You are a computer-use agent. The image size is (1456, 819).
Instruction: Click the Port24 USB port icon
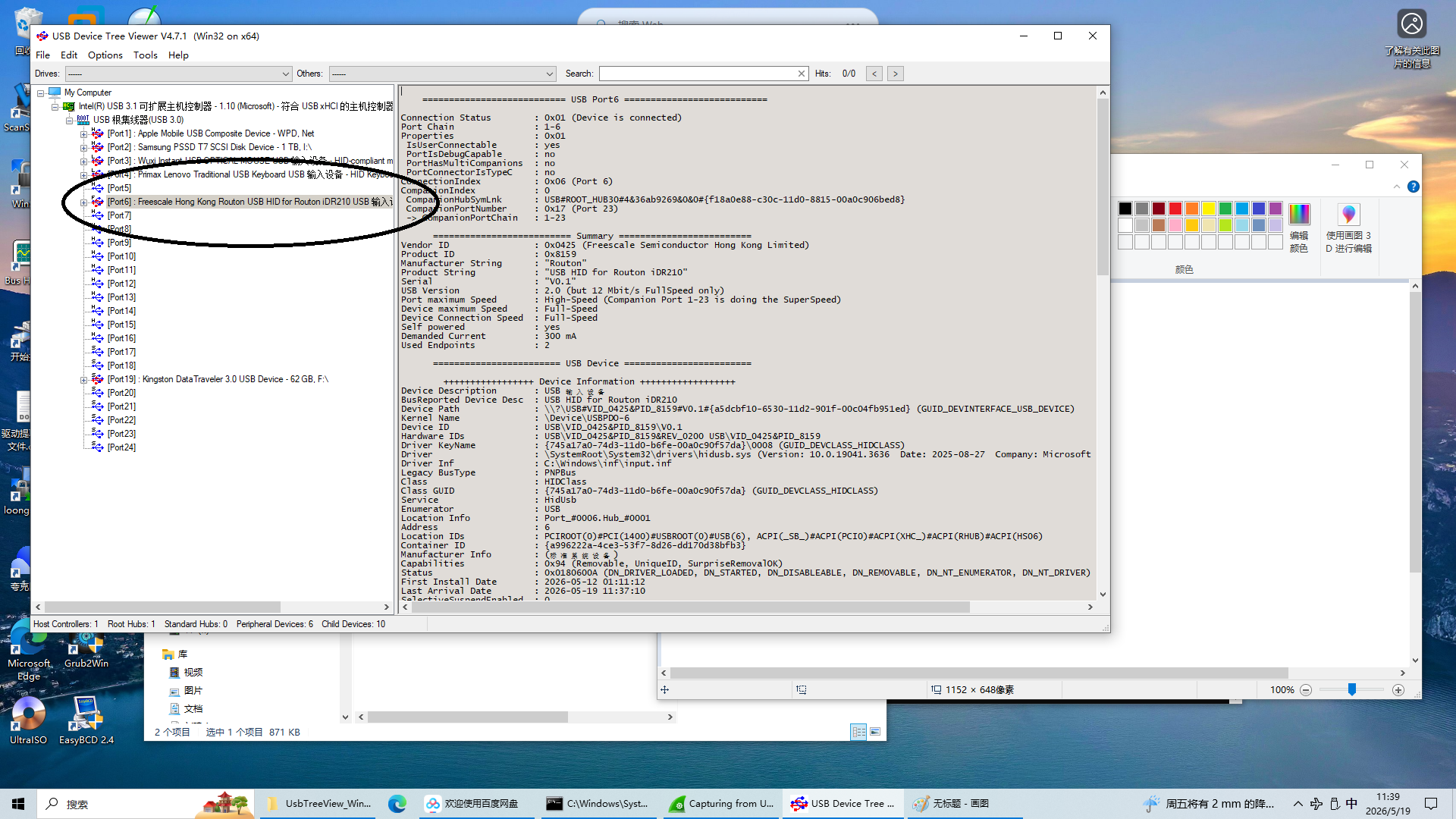pyautogui.click(x=98, y=447)
